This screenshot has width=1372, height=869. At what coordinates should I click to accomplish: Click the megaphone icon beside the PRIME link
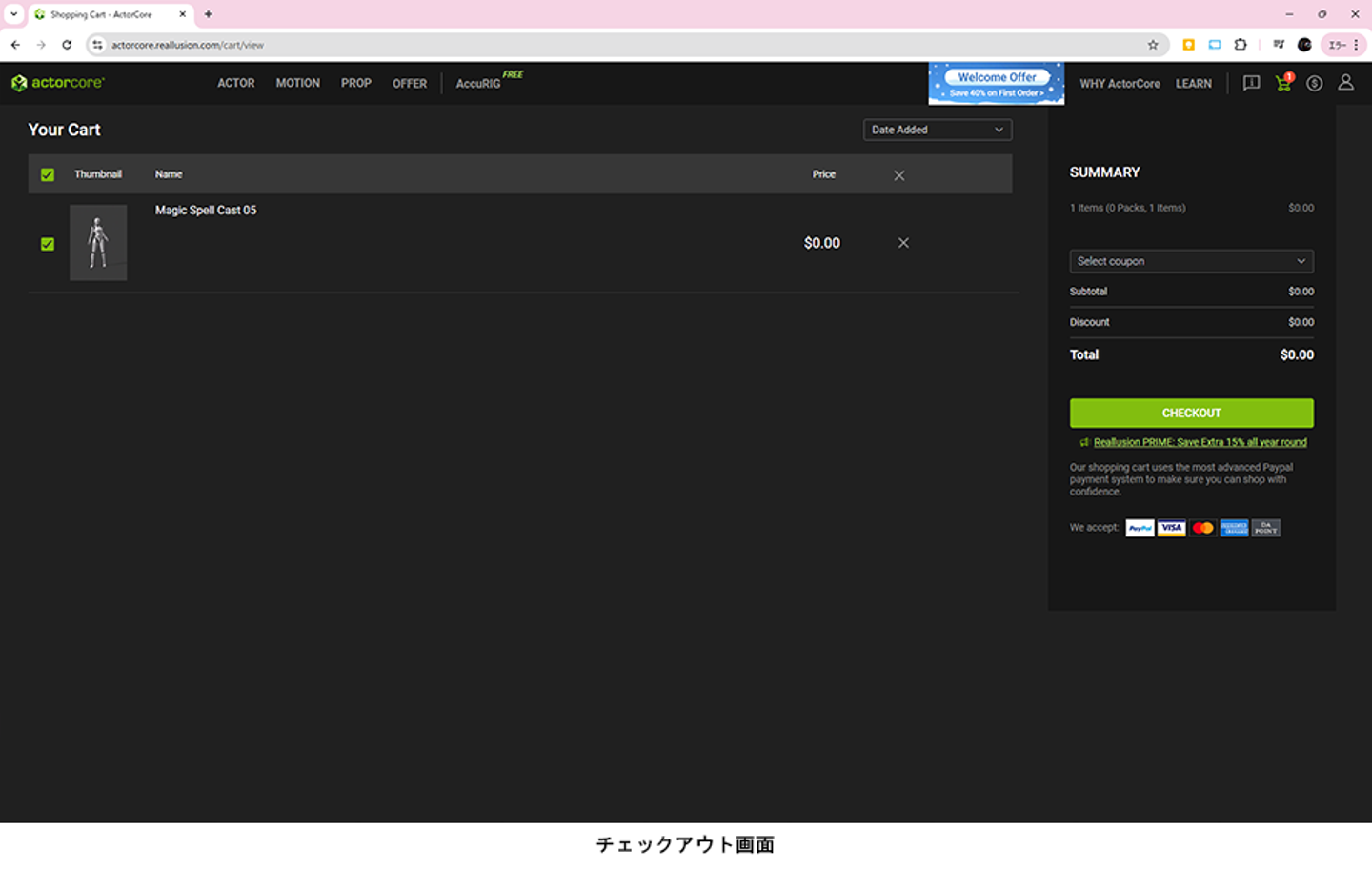1084,442
